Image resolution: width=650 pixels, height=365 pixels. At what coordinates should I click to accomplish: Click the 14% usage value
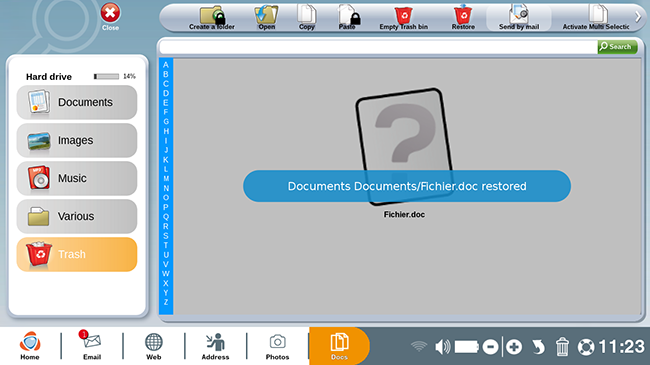click(x=129, y=76)
